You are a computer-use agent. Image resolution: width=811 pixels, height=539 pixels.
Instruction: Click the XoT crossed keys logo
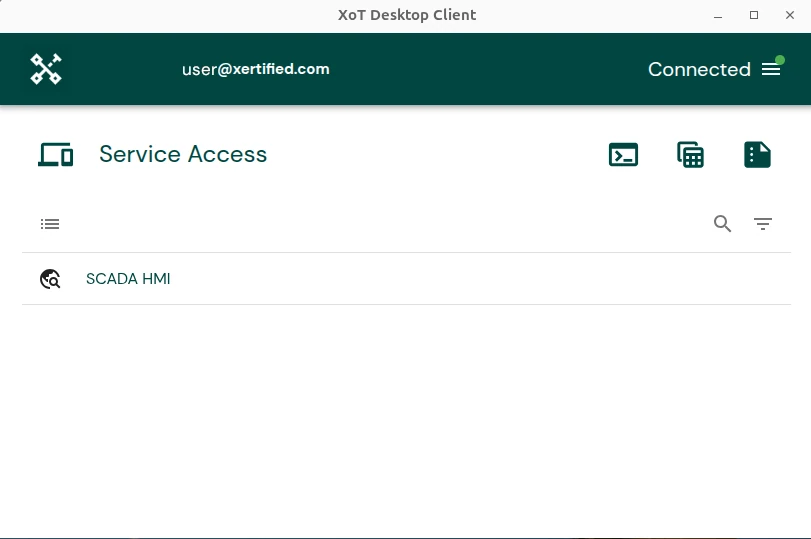tap(46, 69)
